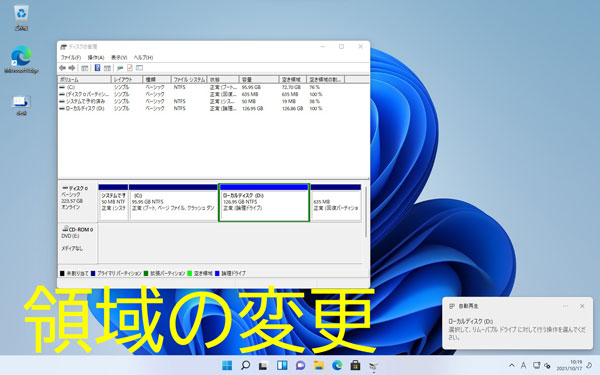Open File Explorer from the taskbar

[319, 365]
